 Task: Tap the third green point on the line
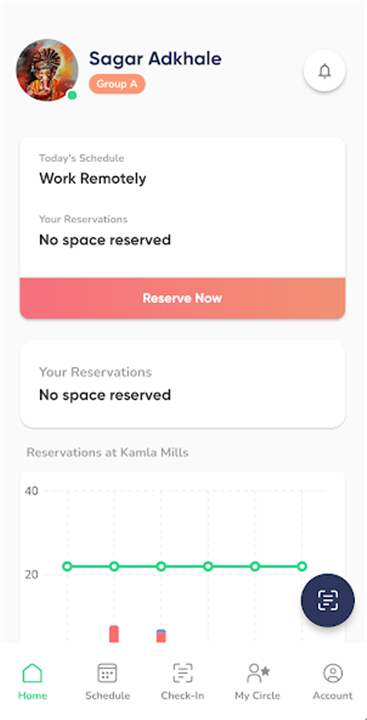click(x=161, y=566)
